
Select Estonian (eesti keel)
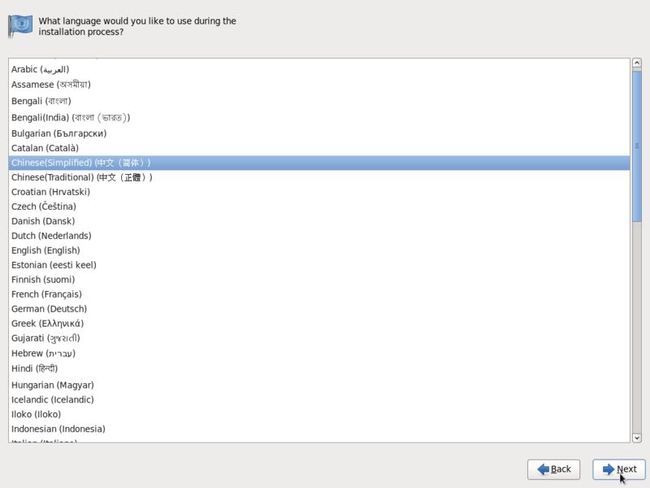point(319,265)
